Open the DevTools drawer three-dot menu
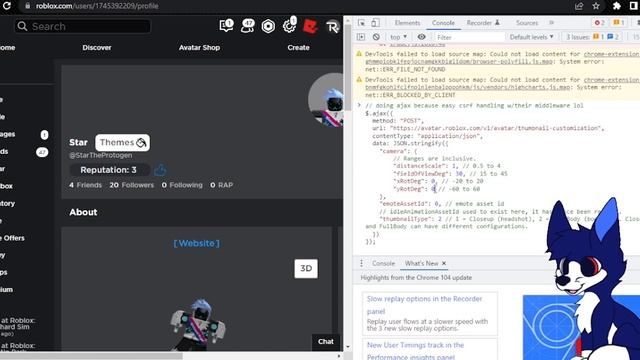Screen dimensions: 640x360 tap(361, 263)
